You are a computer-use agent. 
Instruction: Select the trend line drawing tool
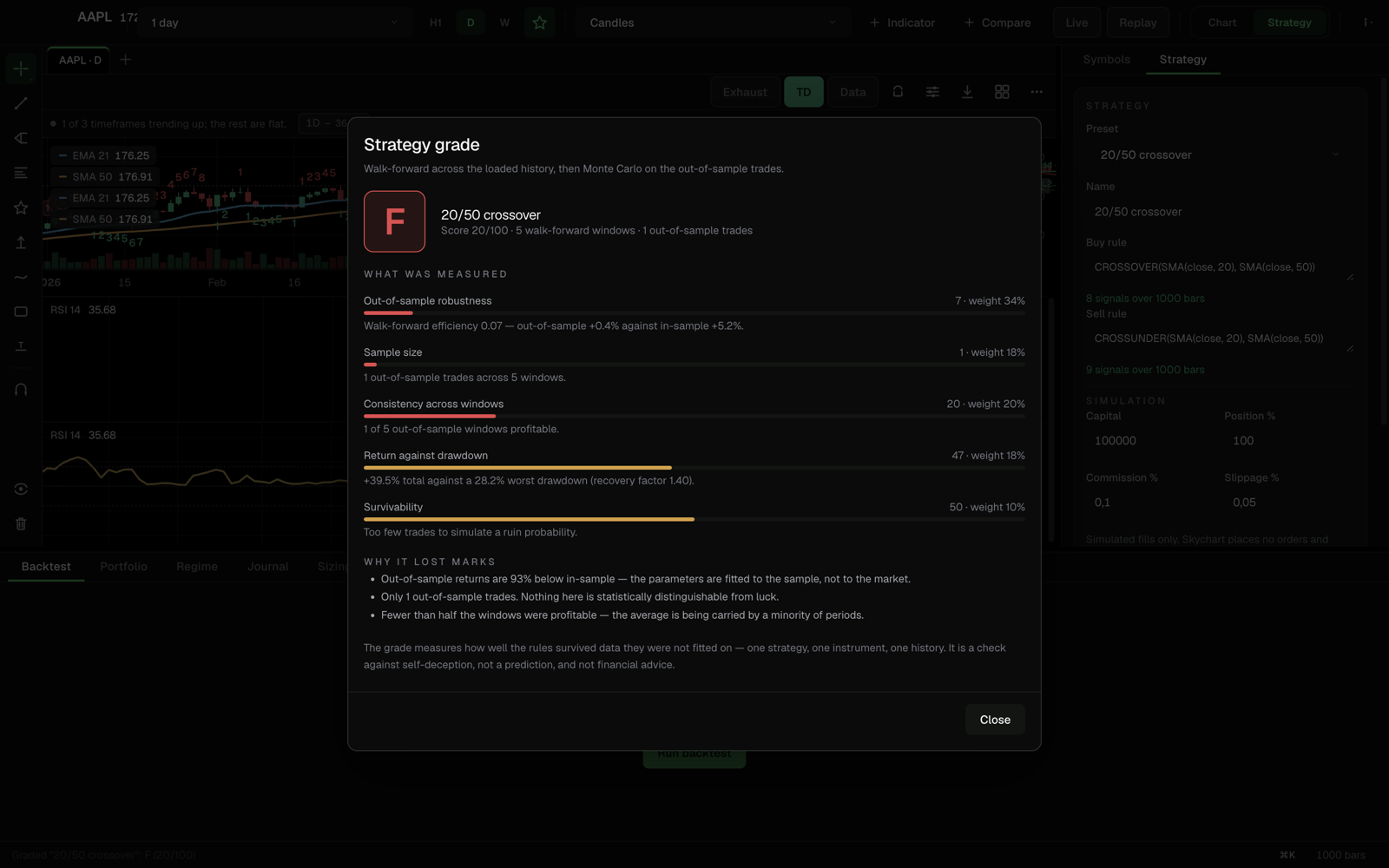tap(21, 103)
